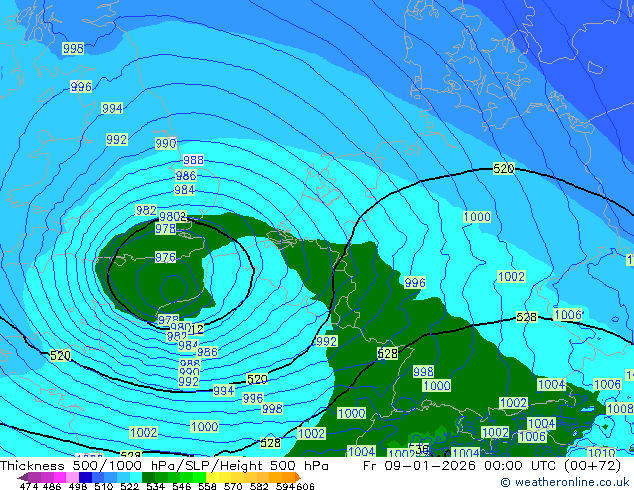Screen dimensions: 634x490
Task: Click legend value '510'
Action: click(x=104, y=486)
